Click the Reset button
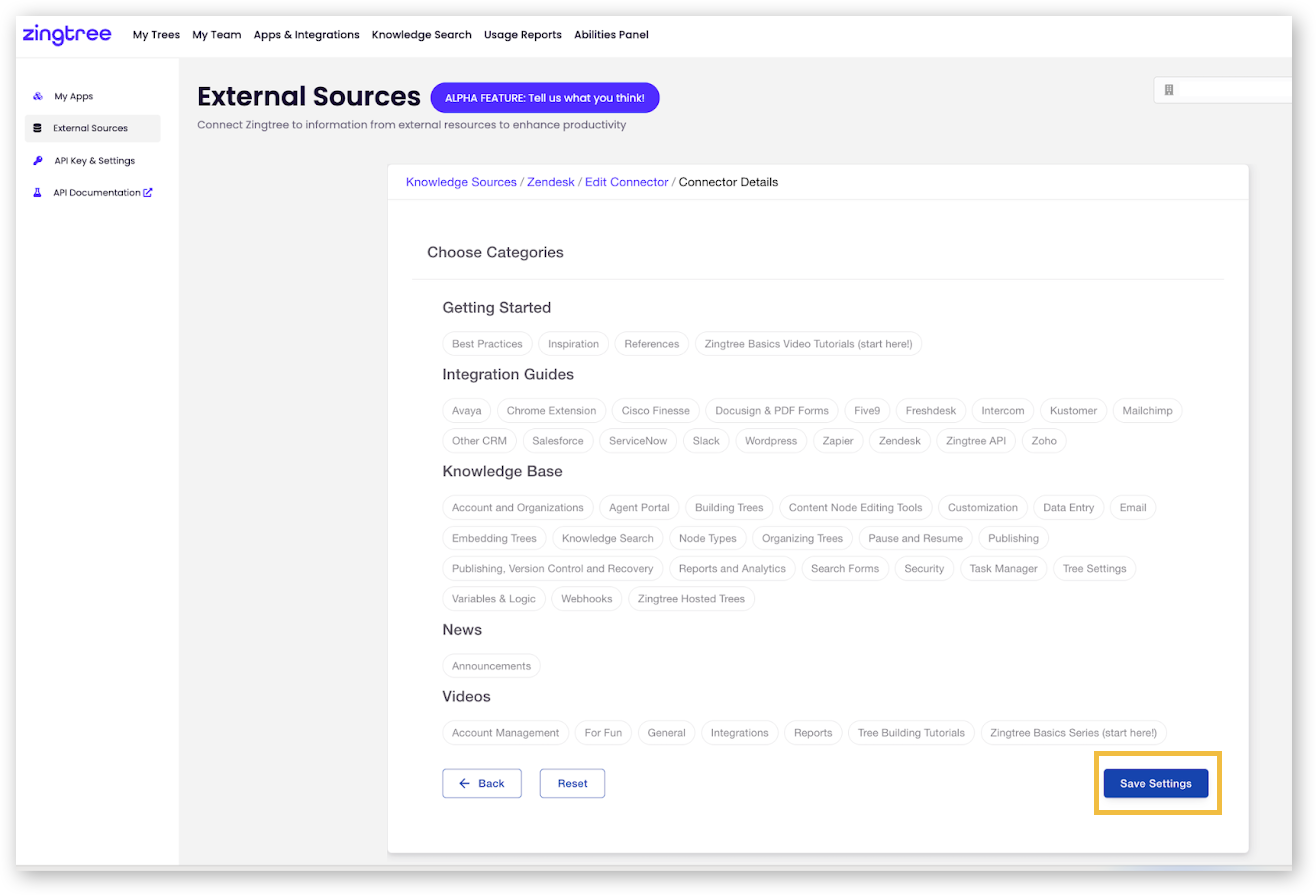 pos(572,783)
